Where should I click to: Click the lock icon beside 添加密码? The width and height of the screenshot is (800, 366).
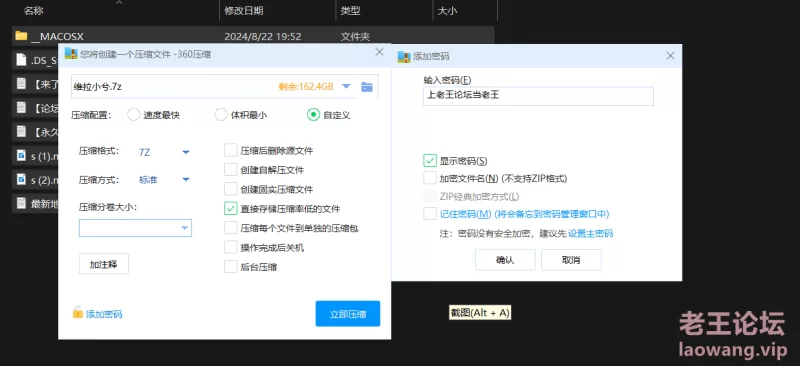pyautogui.click(x=78, y=312)
